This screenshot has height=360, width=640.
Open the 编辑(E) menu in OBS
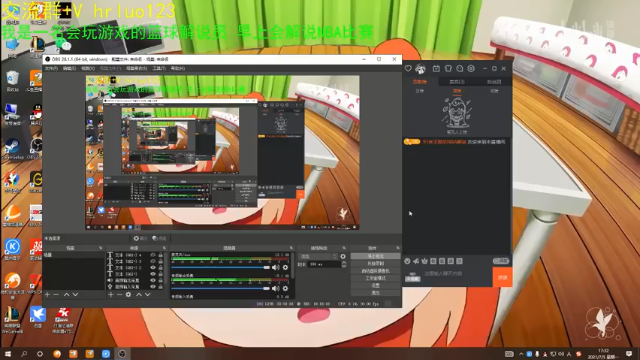[x=69, y=68]
